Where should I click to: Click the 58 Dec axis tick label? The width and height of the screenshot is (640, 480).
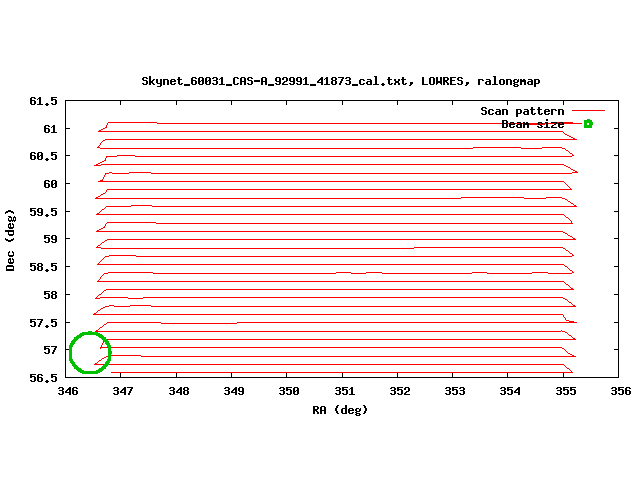(50, 295)
